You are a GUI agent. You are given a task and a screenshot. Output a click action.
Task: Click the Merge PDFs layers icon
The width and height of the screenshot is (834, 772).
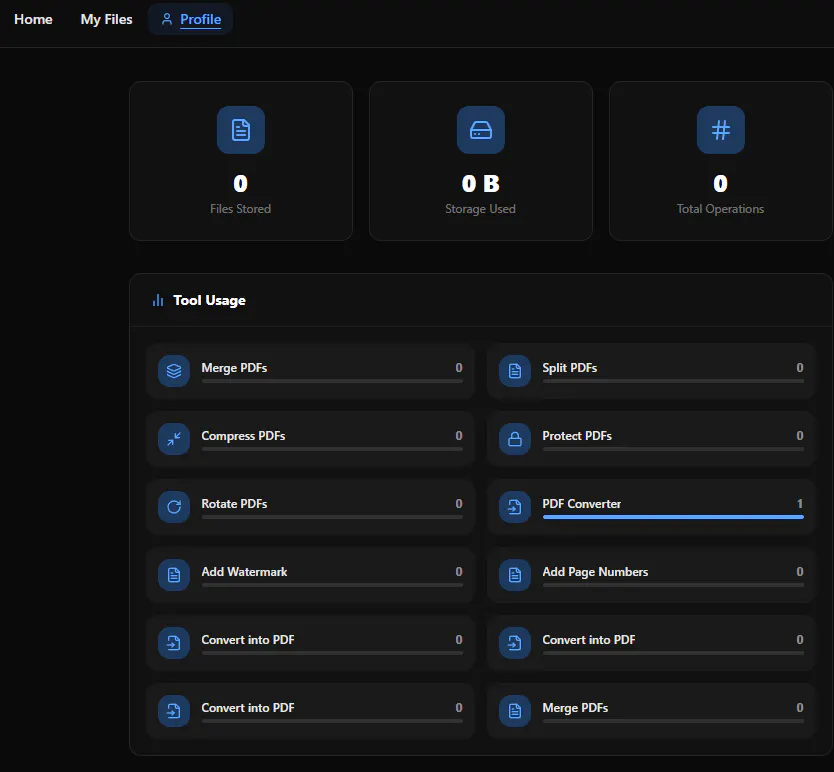click(x=174, y=371)
